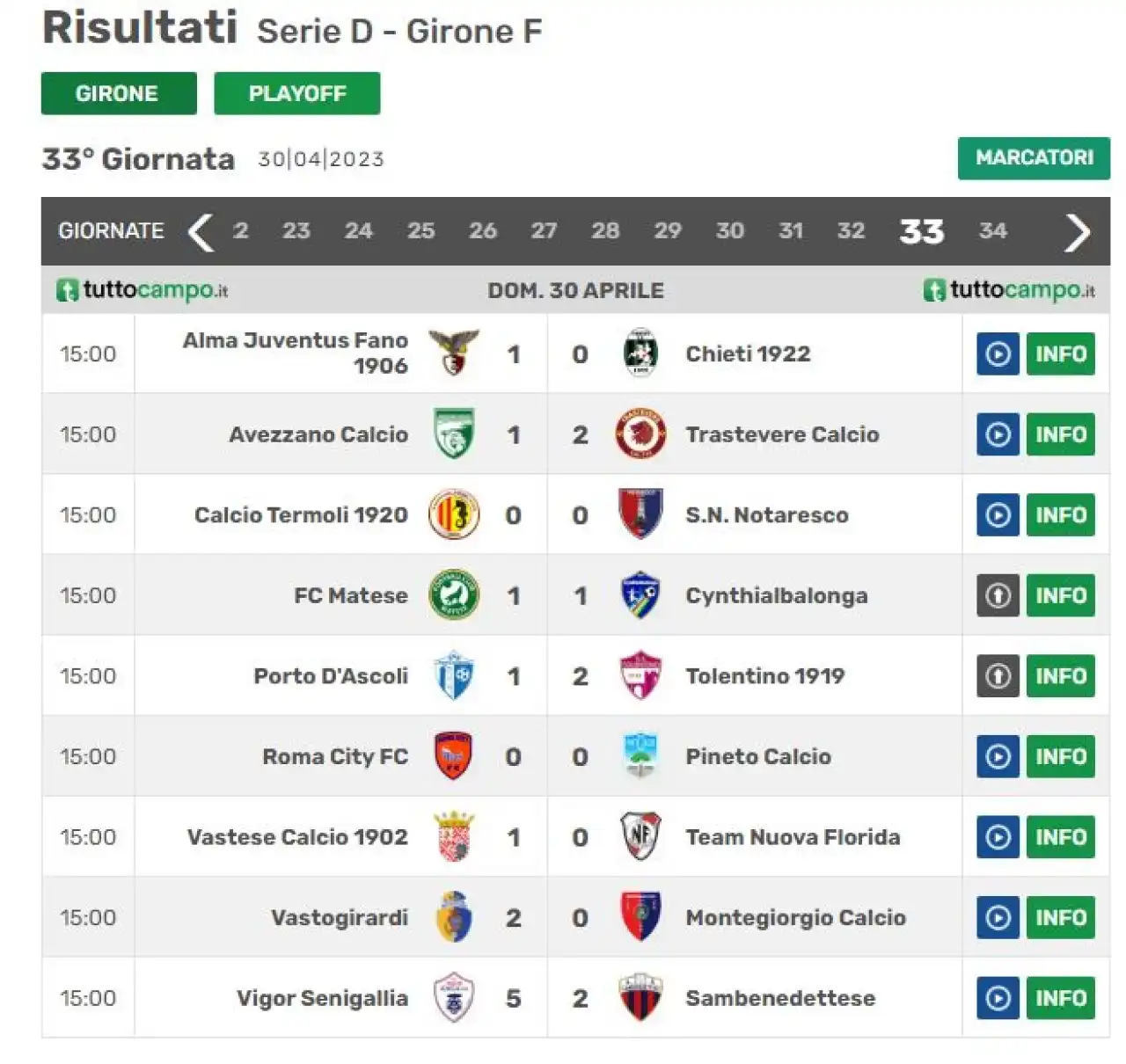
Task: Click the Team Nuova Florida crest
Action: pos(640,836)
